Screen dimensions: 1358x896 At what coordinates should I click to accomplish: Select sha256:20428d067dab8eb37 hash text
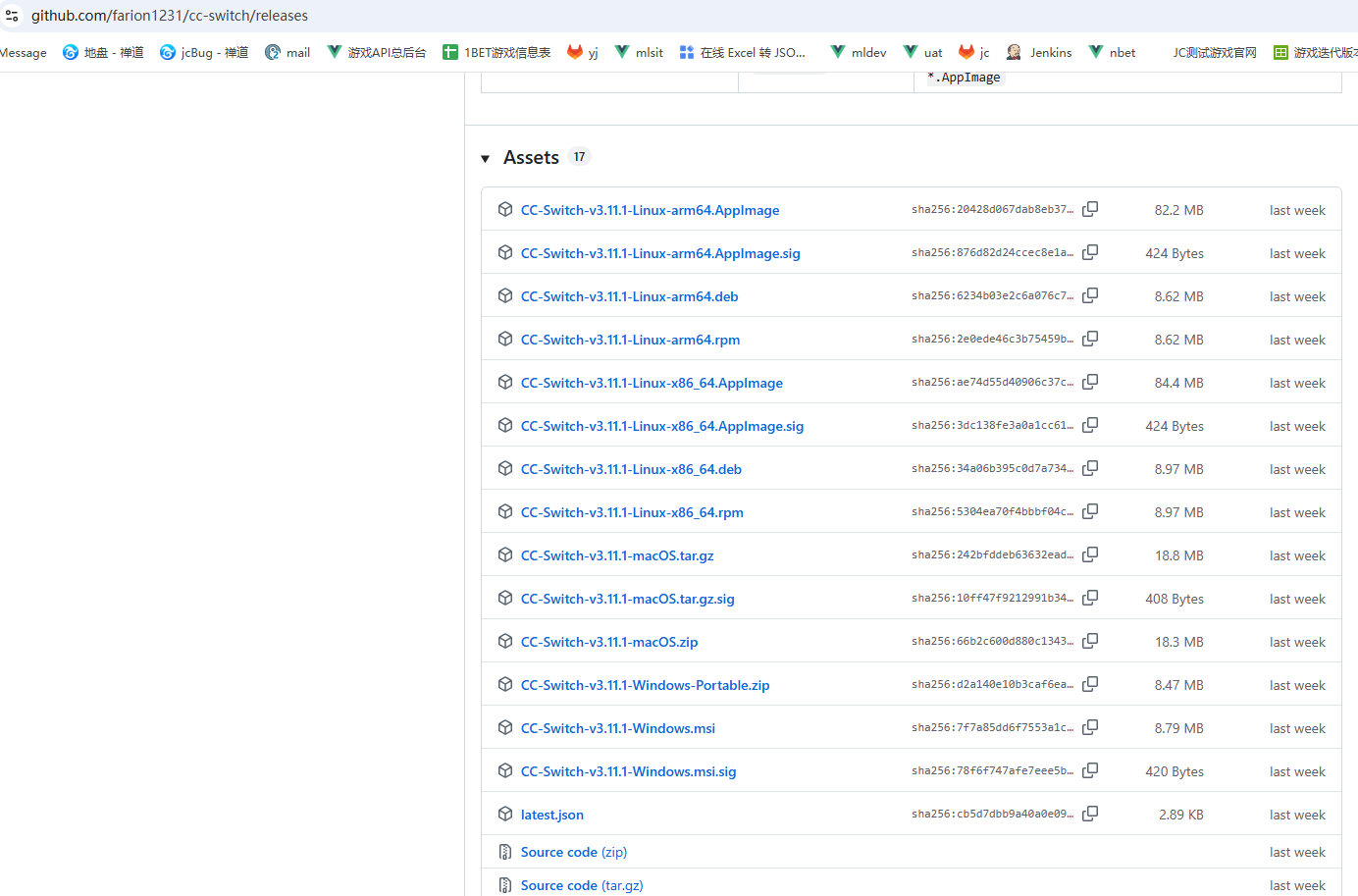(992, 209)
